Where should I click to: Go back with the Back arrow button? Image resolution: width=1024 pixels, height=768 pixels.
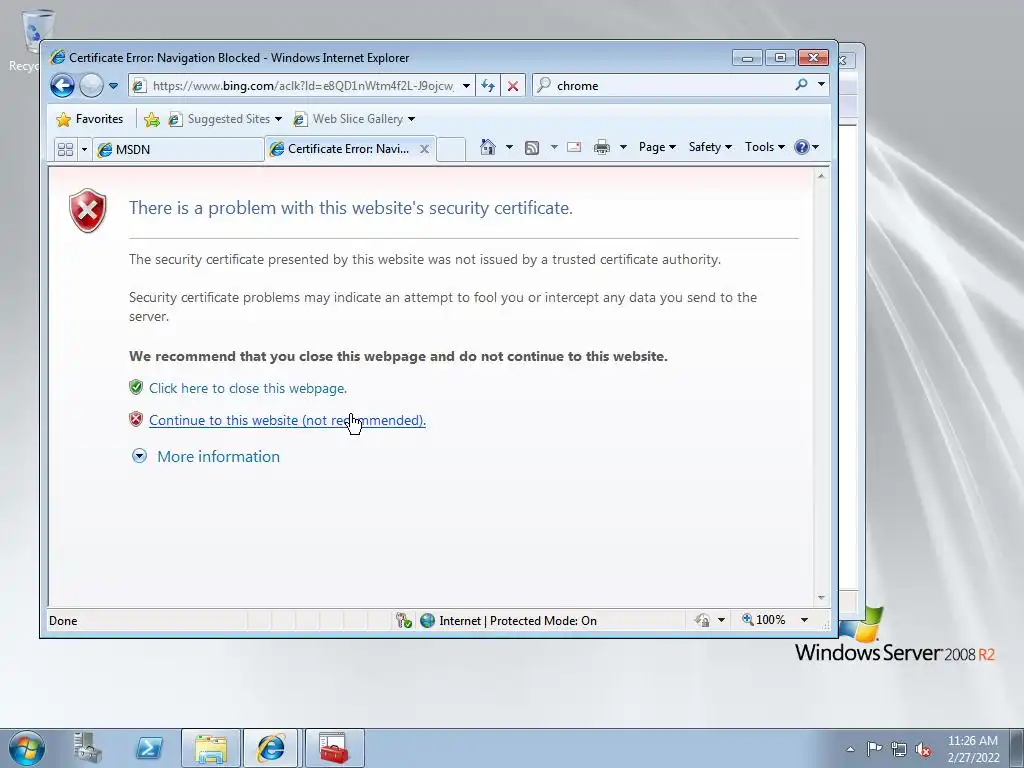pyautogui.click(x=62, y=86)
